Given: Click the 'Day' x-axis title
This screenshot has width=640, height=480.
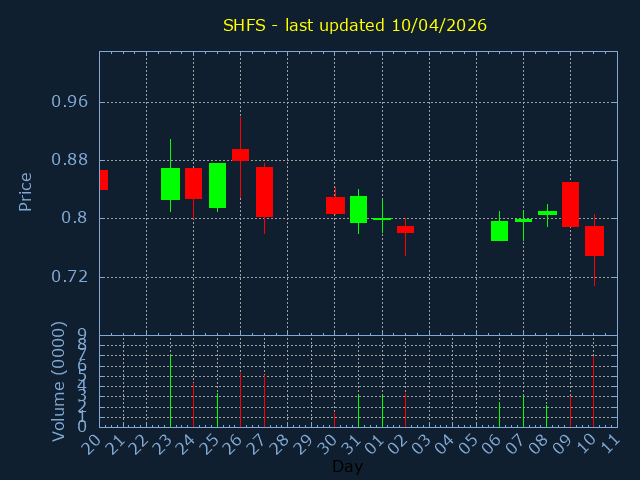Looking at the screenshot, I should click(347, 466).
